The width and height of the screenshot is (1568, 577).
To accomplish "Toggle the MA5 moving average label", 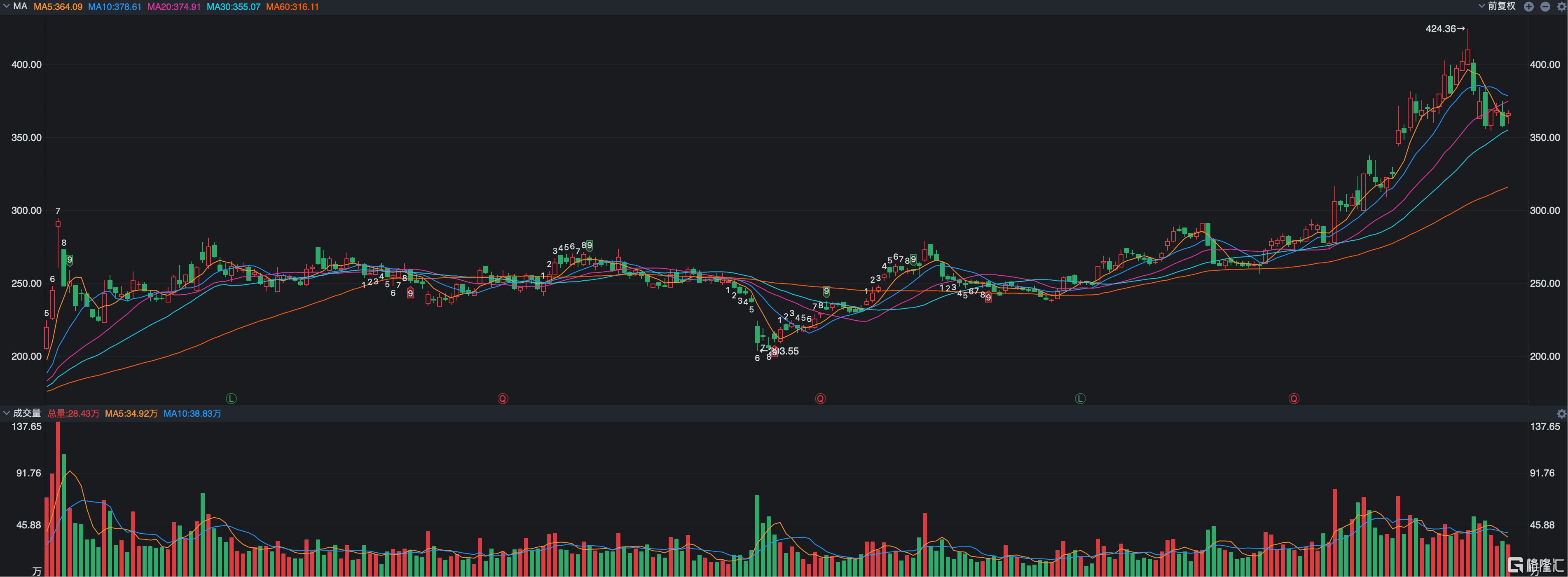I will (58, 7).
